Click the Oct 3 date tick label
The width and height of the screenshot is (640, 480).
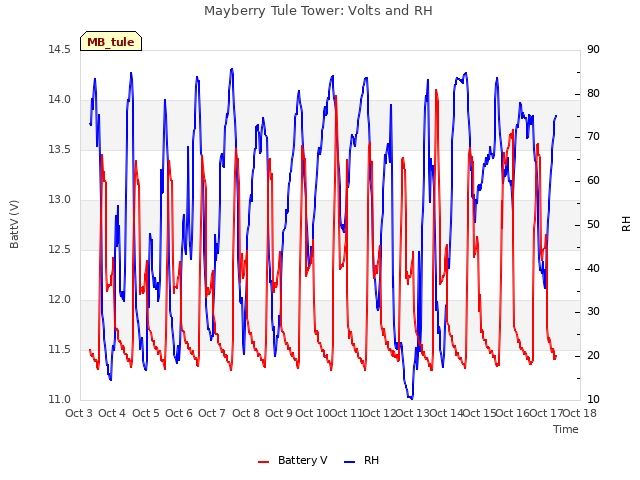pos(79,413)
